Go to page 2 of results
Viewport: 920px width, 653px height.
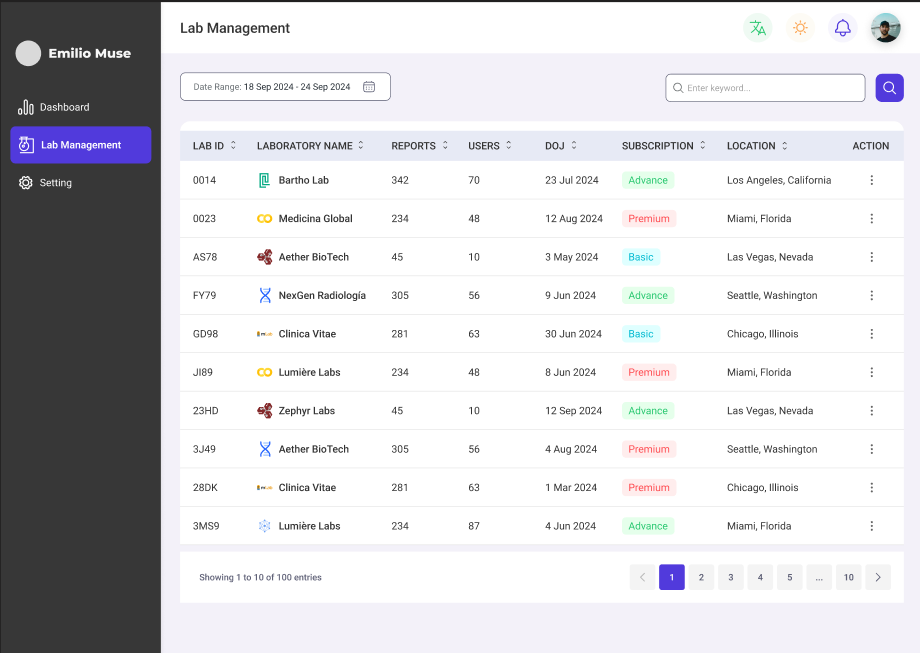coord(701,577)
